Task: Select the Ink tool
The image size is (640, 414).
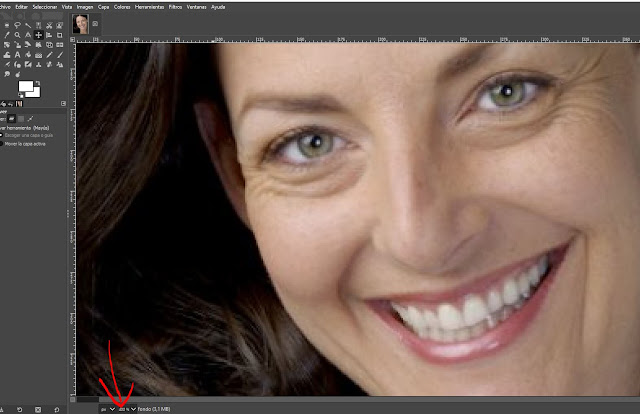Action: (x=18, y=65)
